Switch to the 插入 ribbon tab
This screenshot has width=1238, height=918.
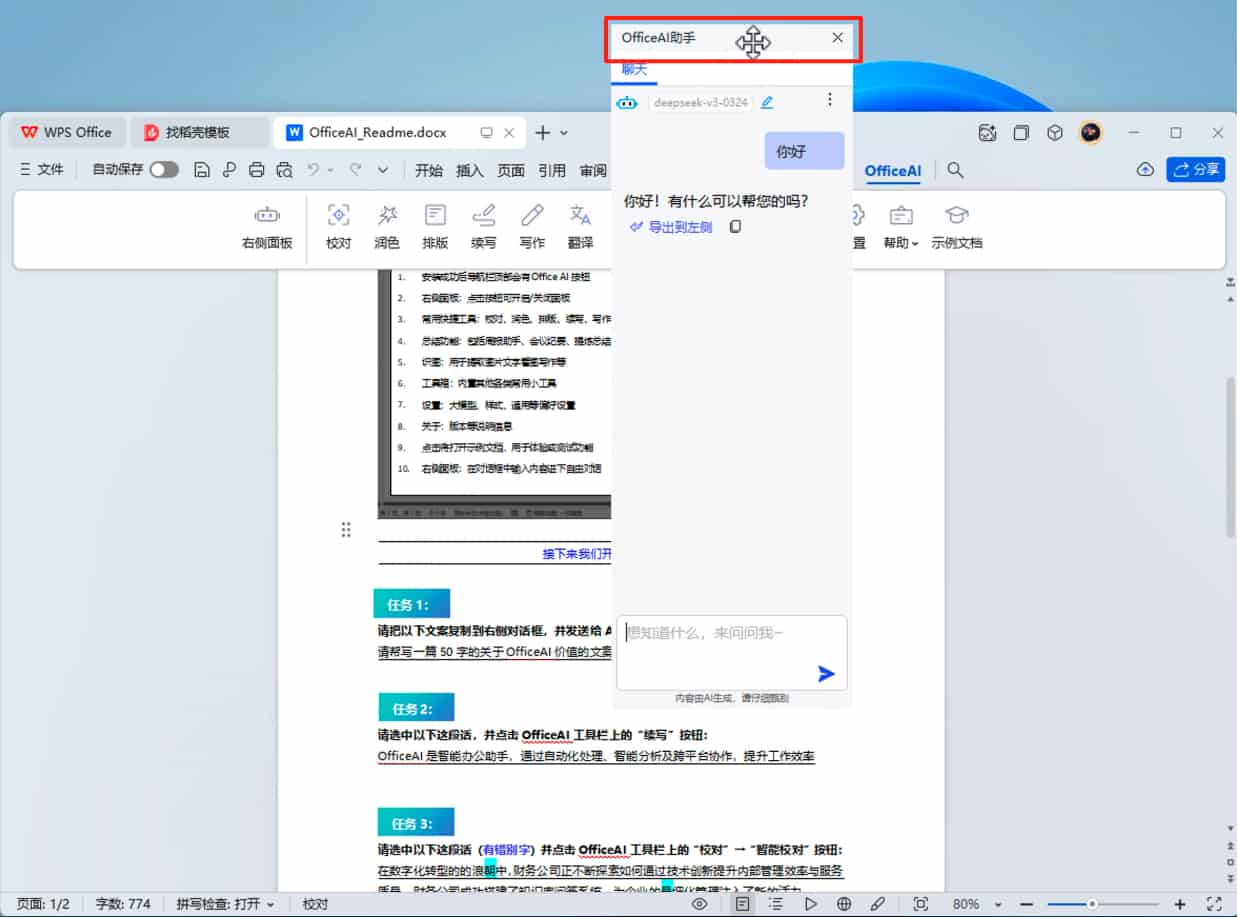tap(469, 170)
